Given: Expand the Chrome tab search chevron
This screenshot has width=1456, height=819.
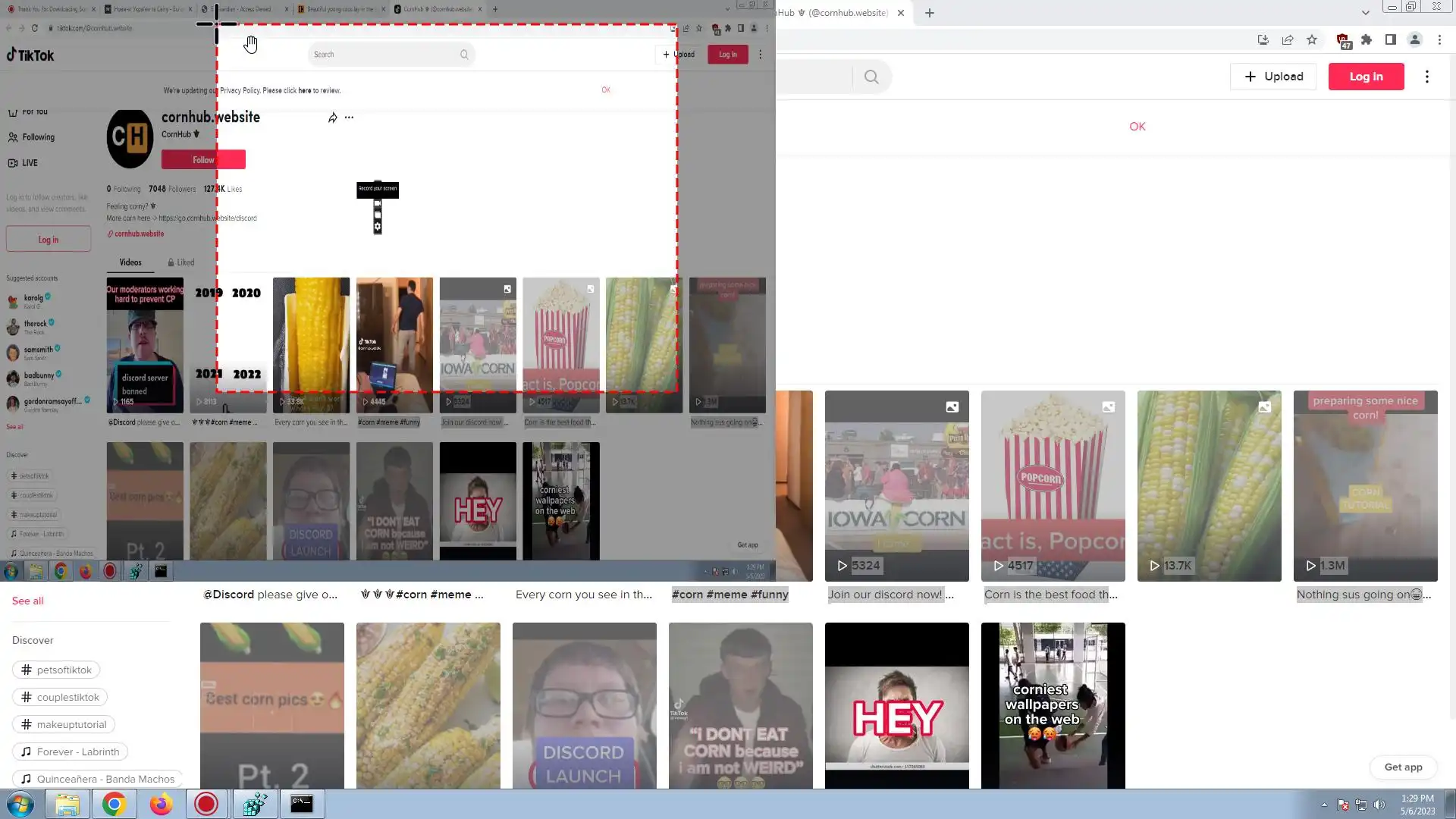Looking at the screenshot, I should 1366,13.
